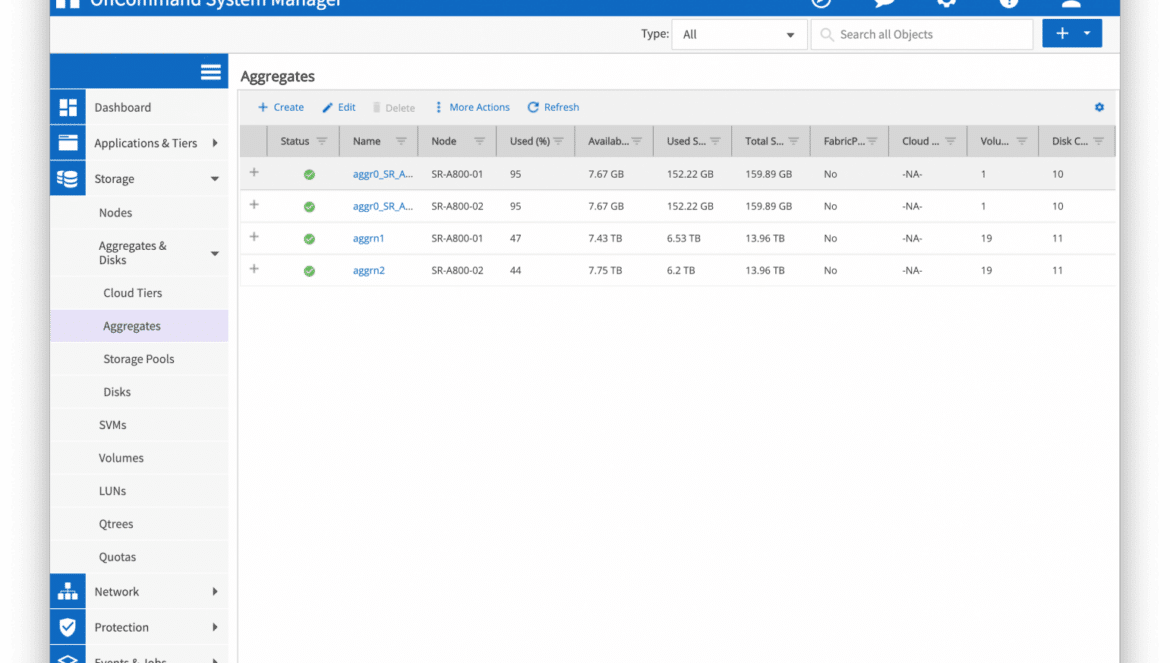
Task: Click the Protection shield icon
Action: [68, 627]
